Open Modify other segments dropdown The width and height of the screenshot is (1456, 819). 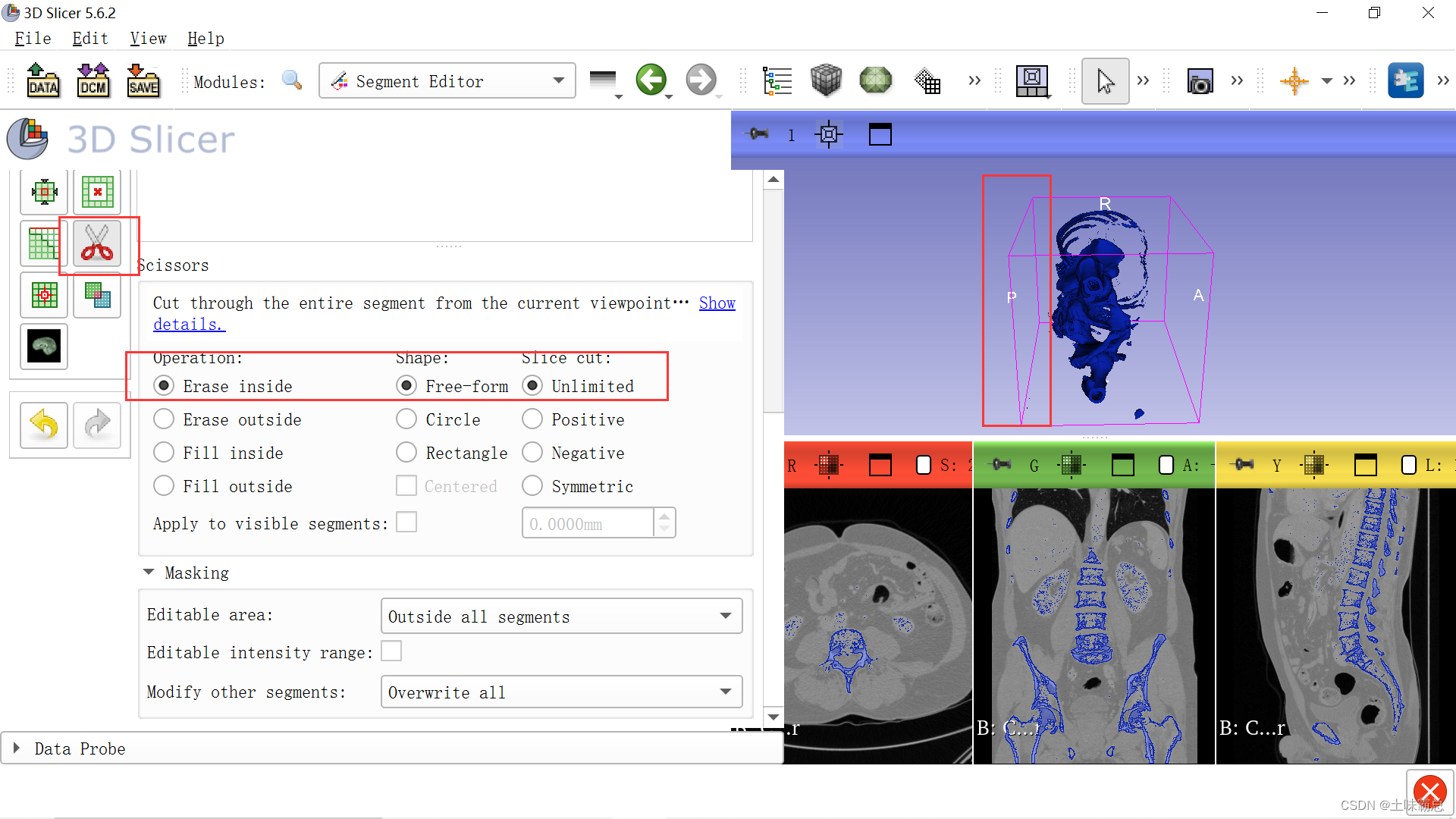[x=561, y=692]
